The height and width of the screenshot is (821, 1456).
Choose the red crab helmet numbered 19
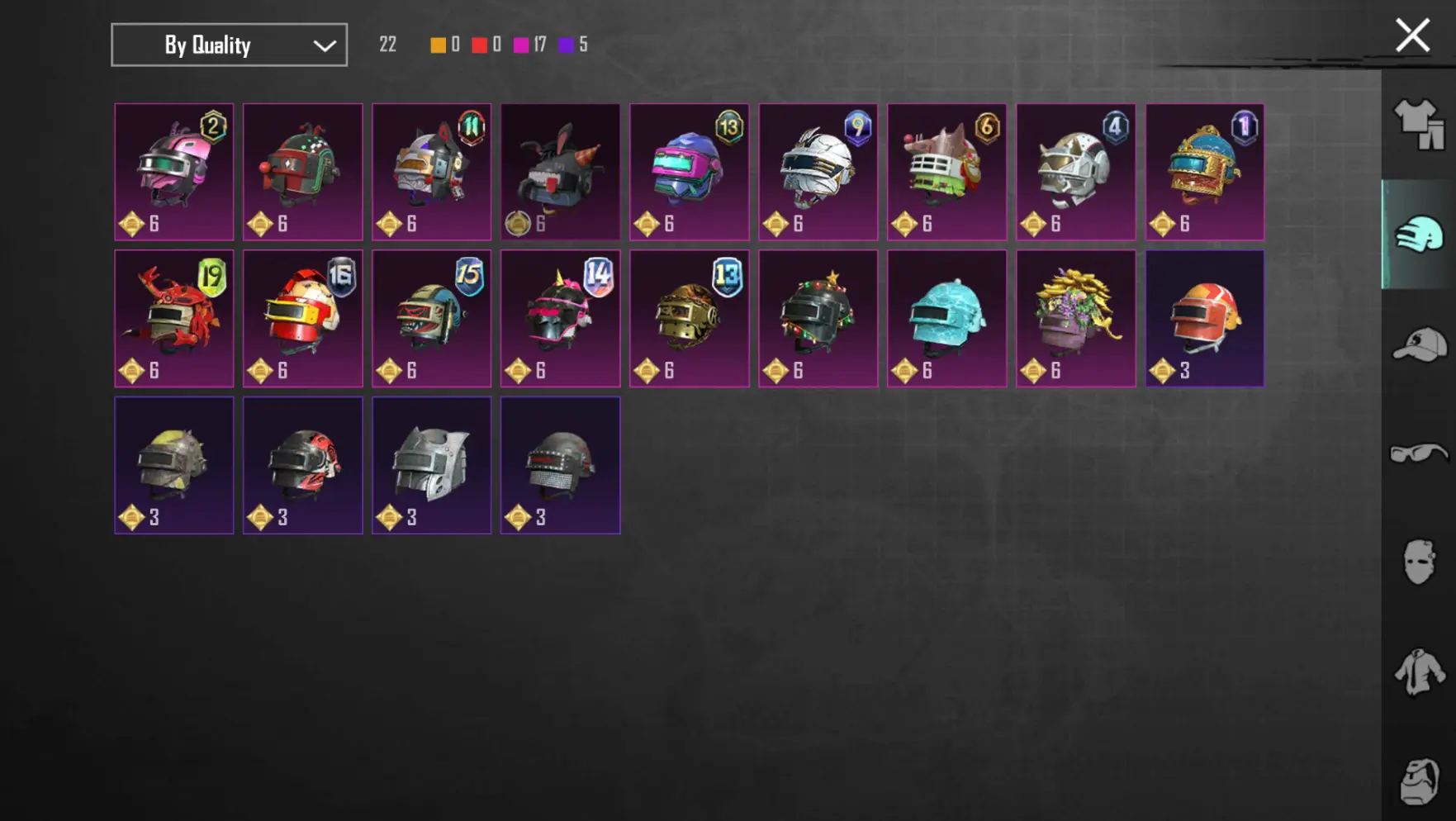click(174, 319)
